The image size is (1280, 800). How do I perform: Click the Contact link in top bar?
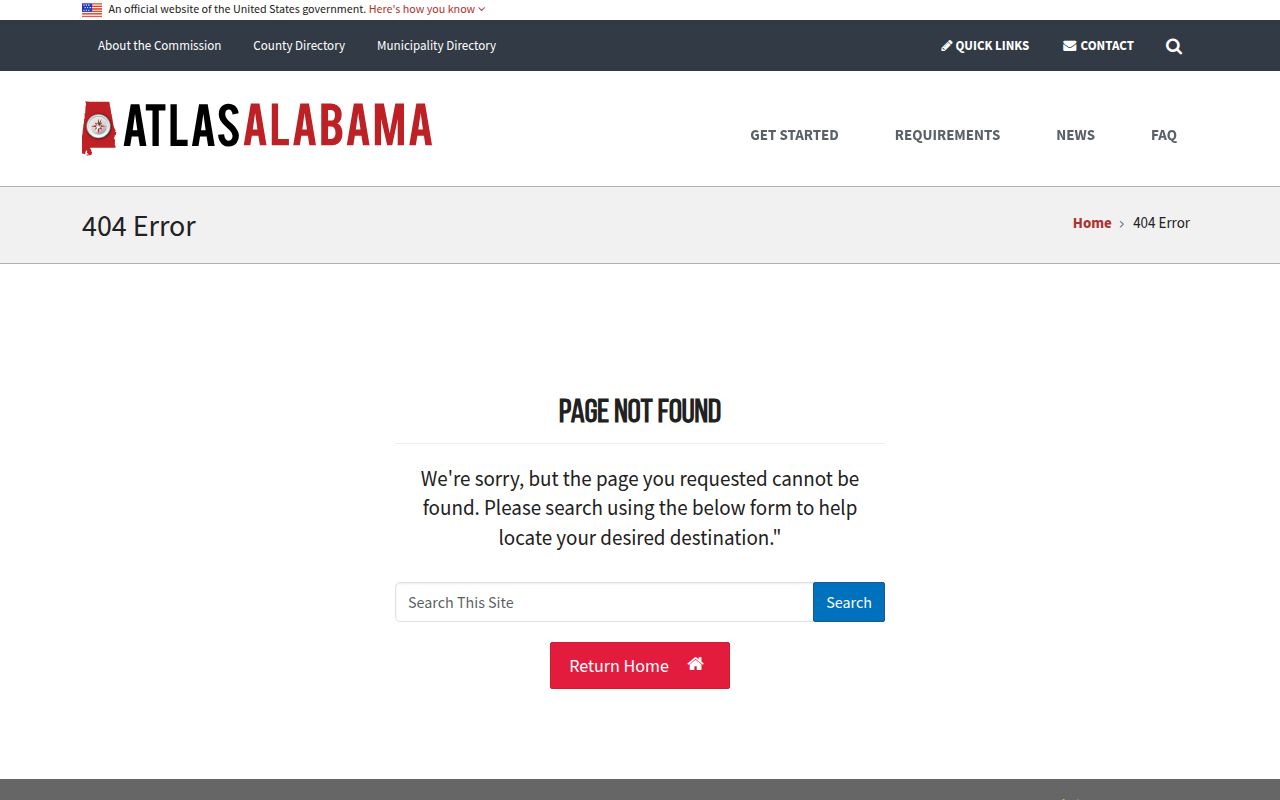click(x=1107, y=46)
